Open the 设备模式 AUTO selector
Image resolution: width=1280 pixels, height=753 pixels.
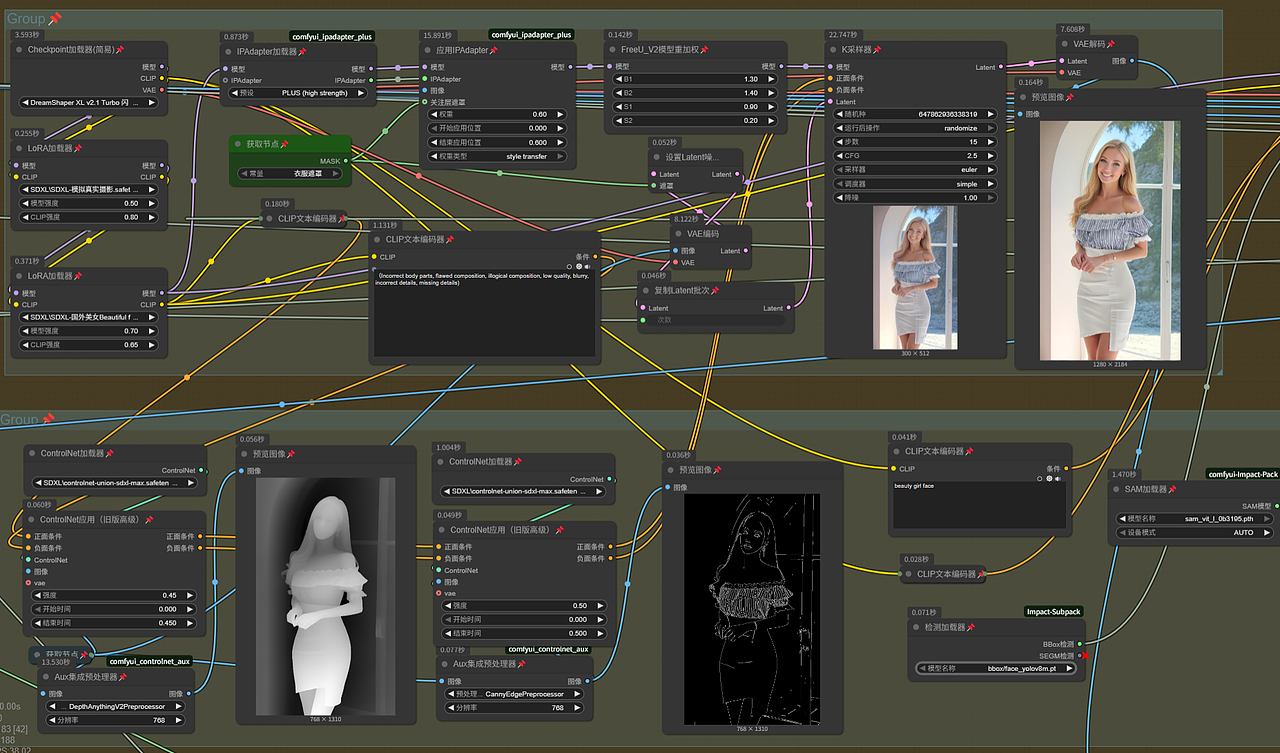click(x=1195, y=532)
